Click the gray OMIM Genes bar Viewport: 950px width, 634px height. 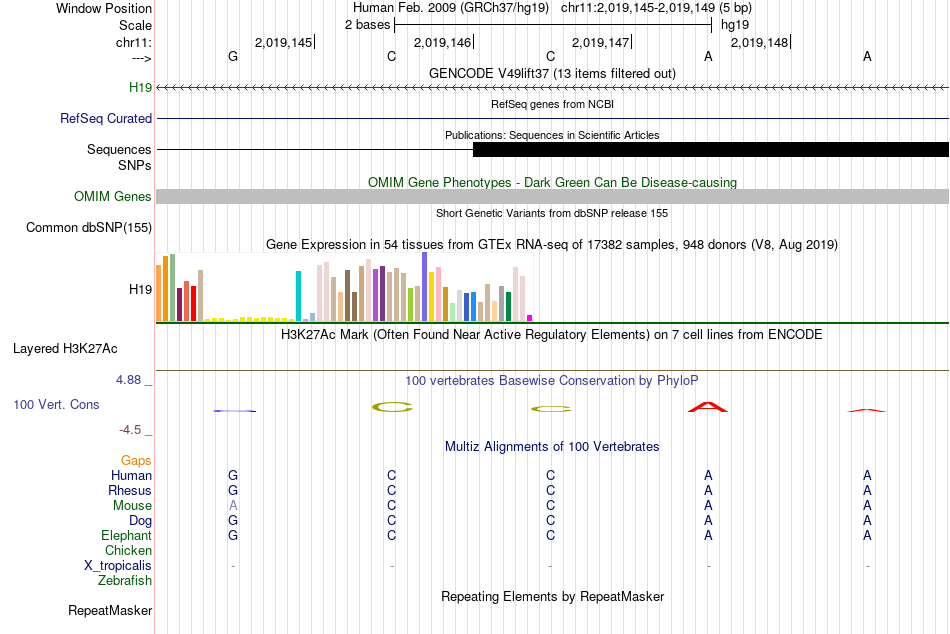(552, 196)
